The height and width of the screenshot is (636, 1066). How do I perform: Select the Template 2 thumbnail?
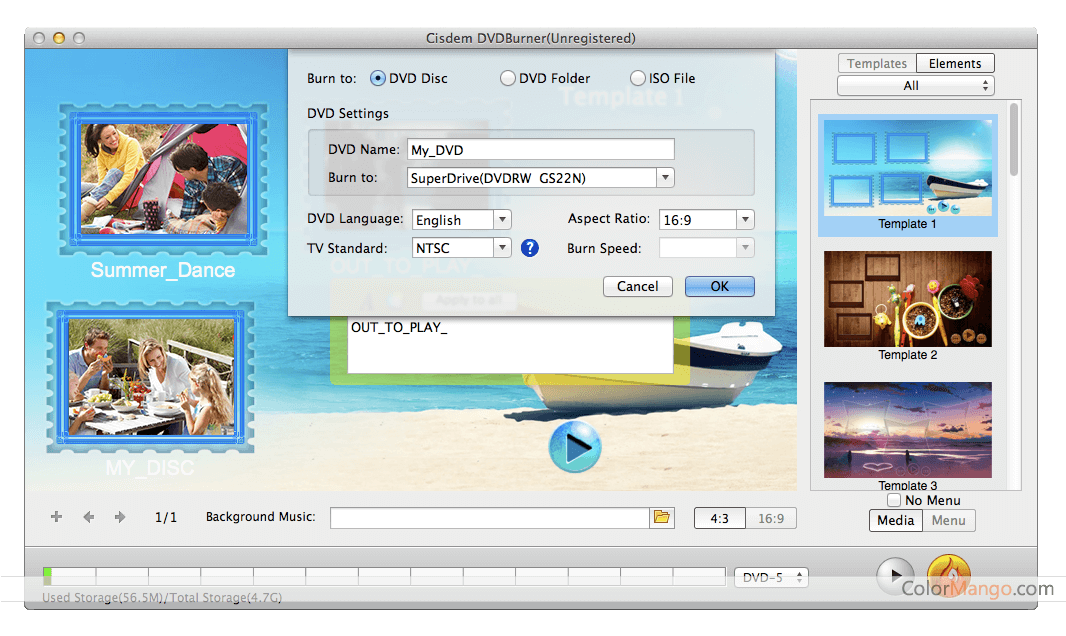point(908,299)
